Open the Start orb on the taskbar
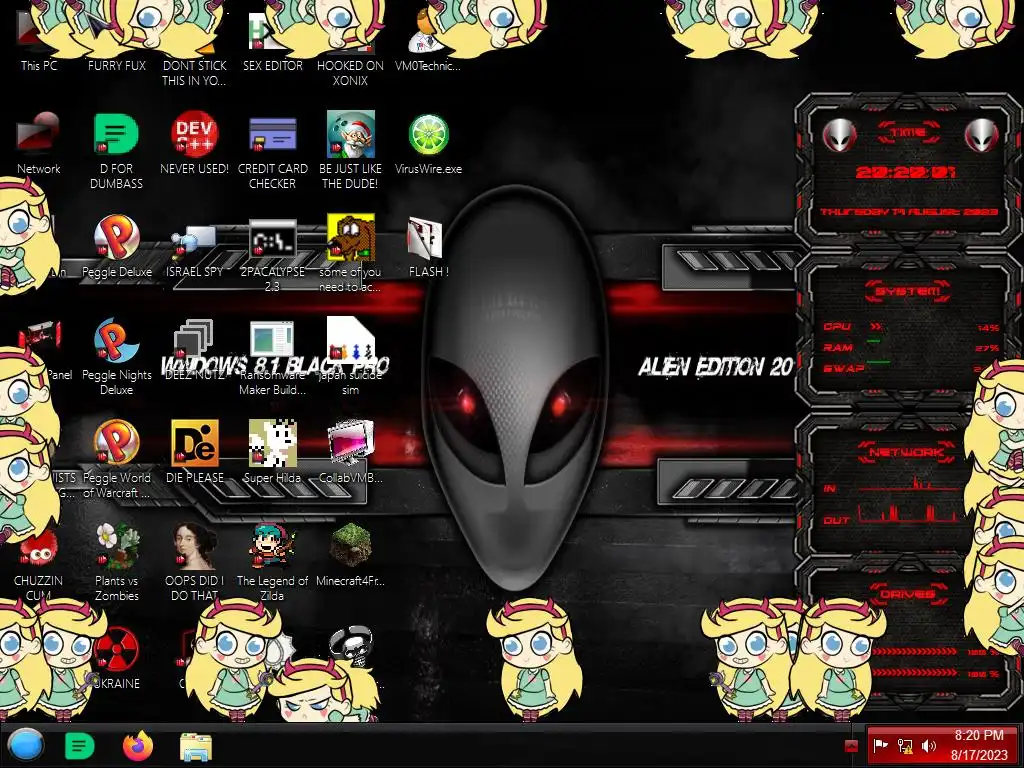 click(x=26, y=745)
